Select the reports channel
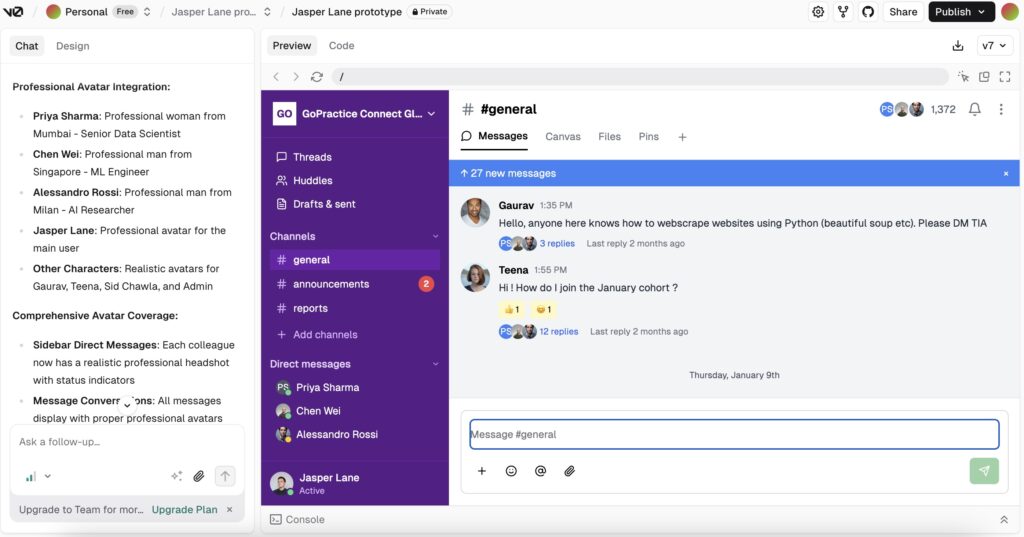 coord(355,308)
